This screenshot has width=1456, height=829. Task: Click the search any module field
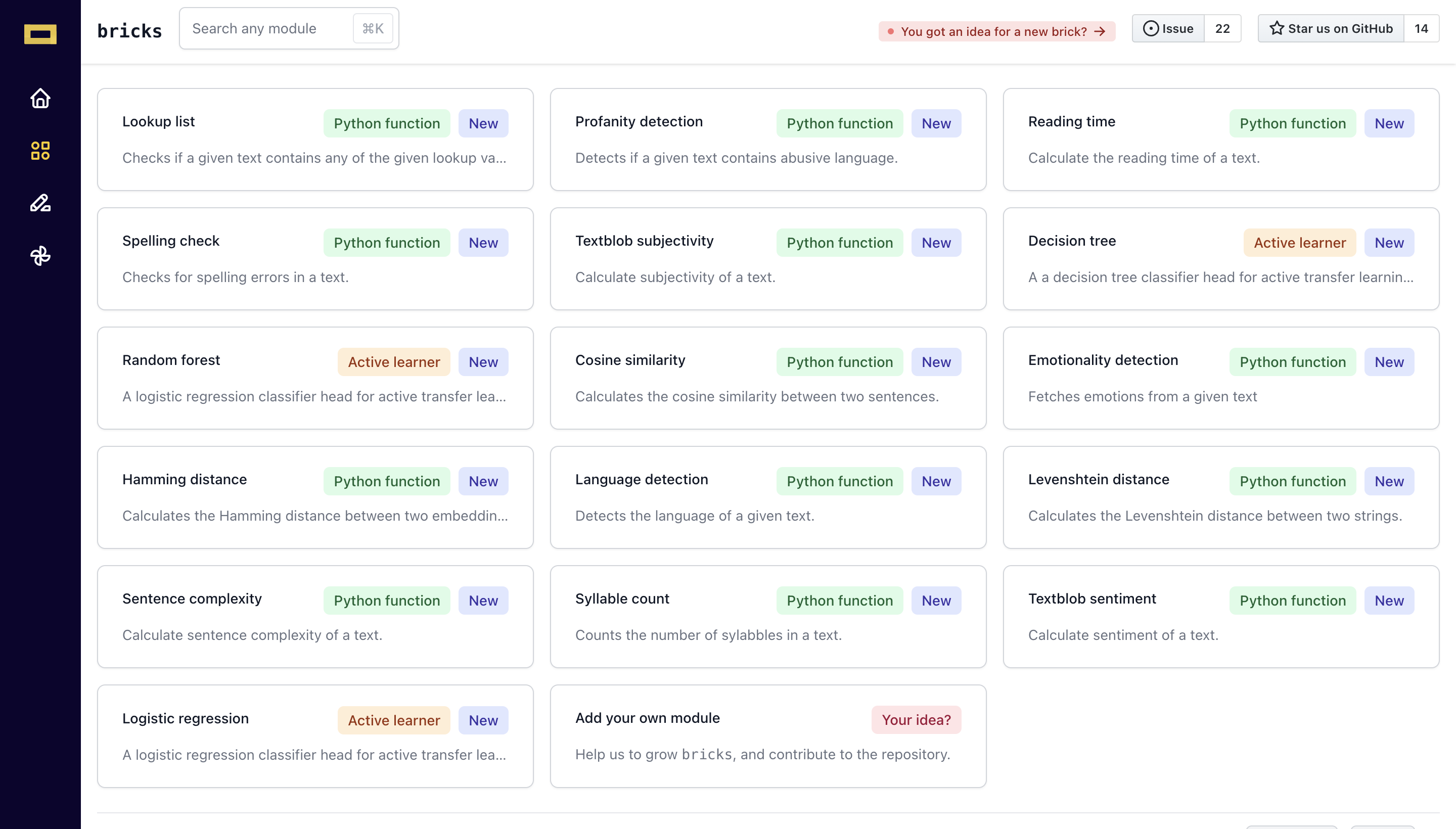point(267,28)
